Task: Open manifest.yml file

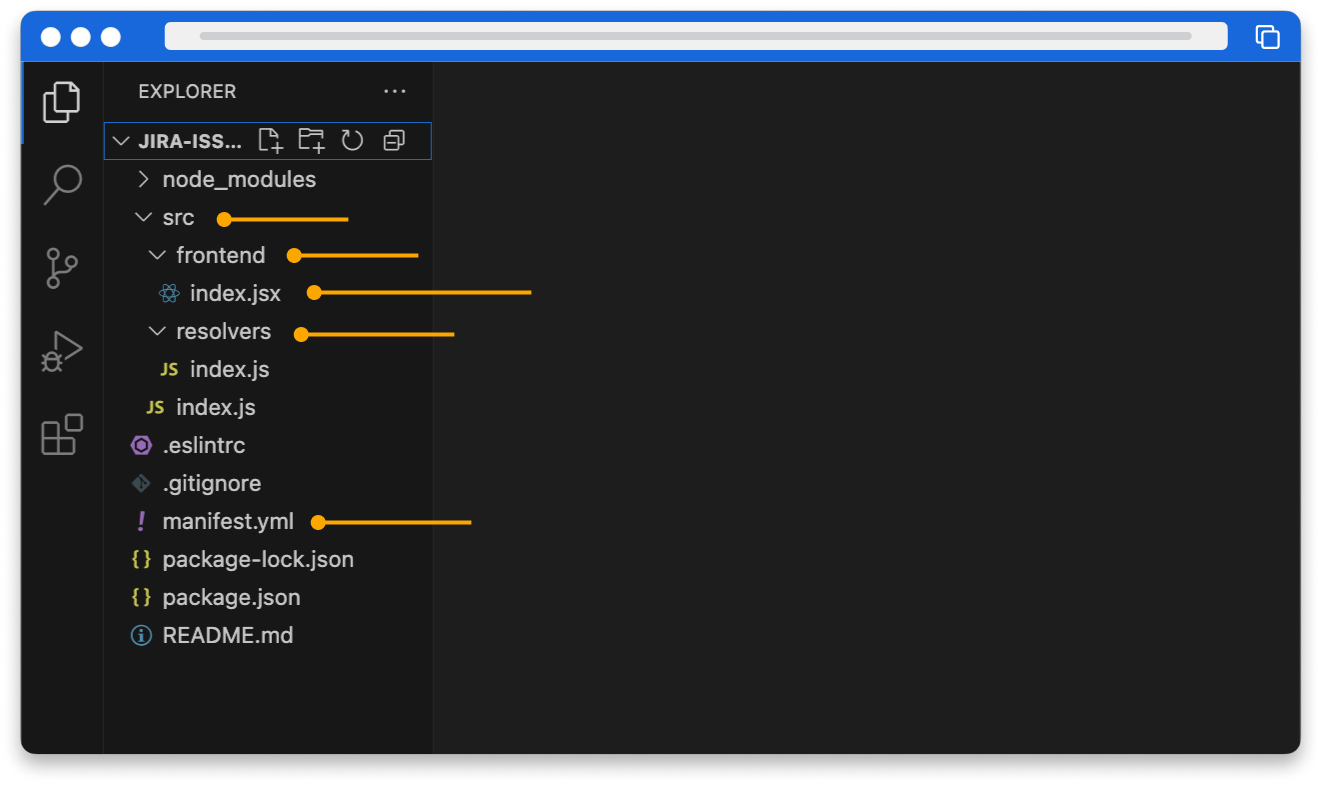Action: [228, 522]
